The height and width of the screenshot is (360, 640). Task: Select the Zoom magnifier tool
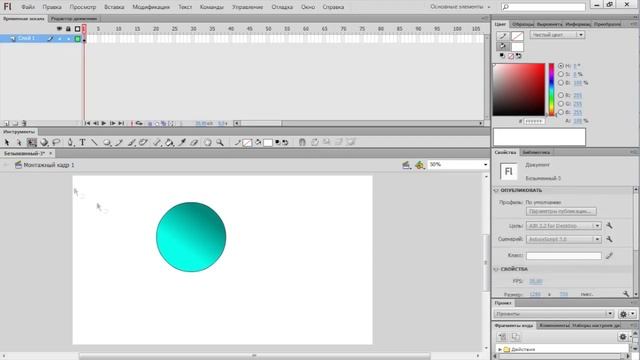220,142
